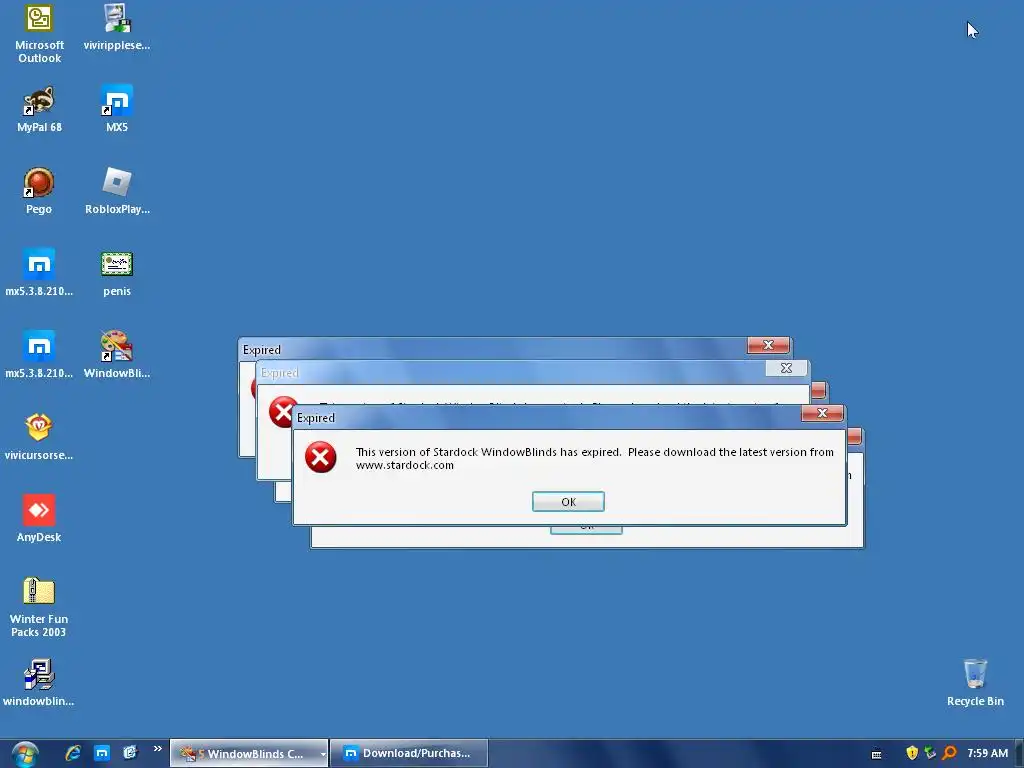This screenshot has width=1024, height=768.
Task: Select the WindowBli... shortcut desktop icon
Action: pyautogui.click(x=117, y=356)
